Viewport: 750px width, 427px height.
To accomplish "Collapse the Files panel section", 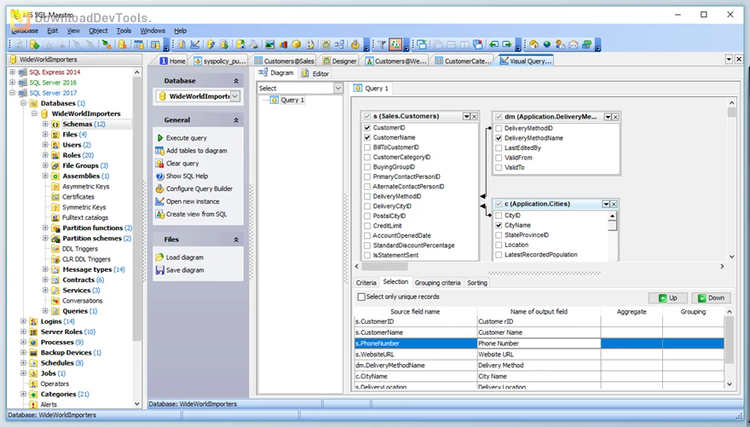I will pos(236,240).
